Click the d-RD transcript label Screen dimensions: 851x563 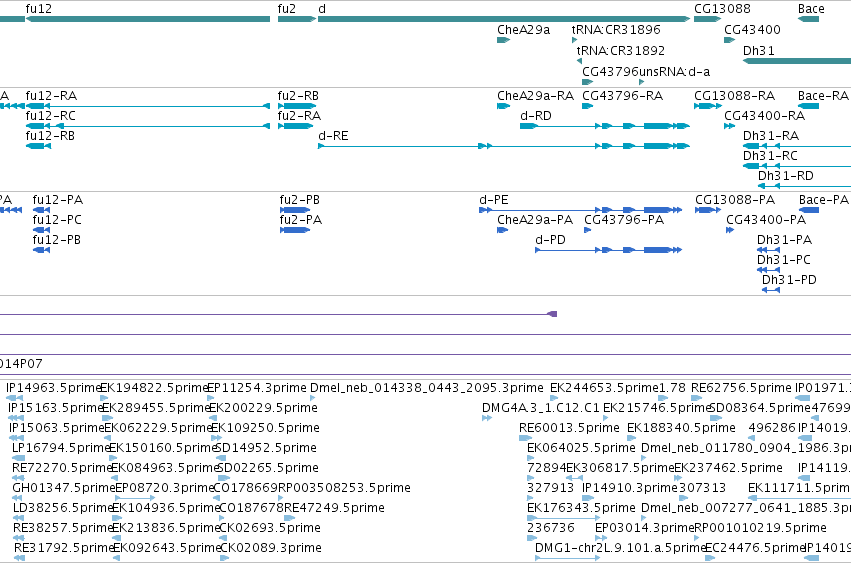536,116
